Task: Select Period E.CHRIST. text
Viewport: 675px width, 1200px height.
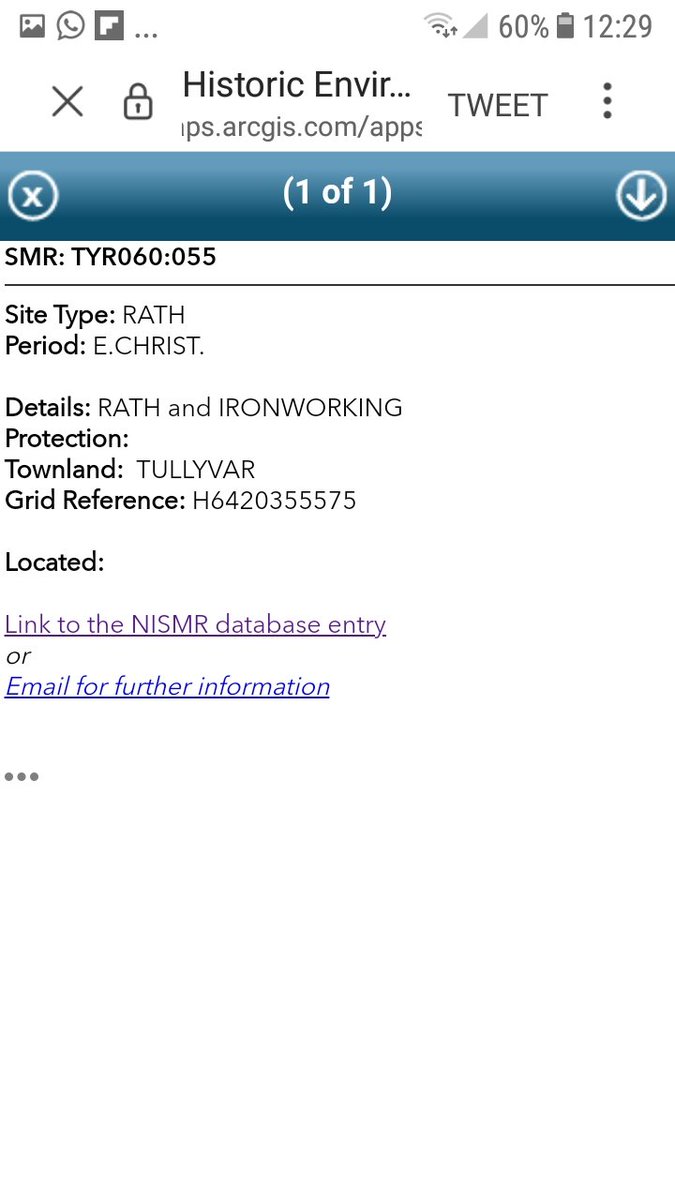Action: [x=105, y=346]
